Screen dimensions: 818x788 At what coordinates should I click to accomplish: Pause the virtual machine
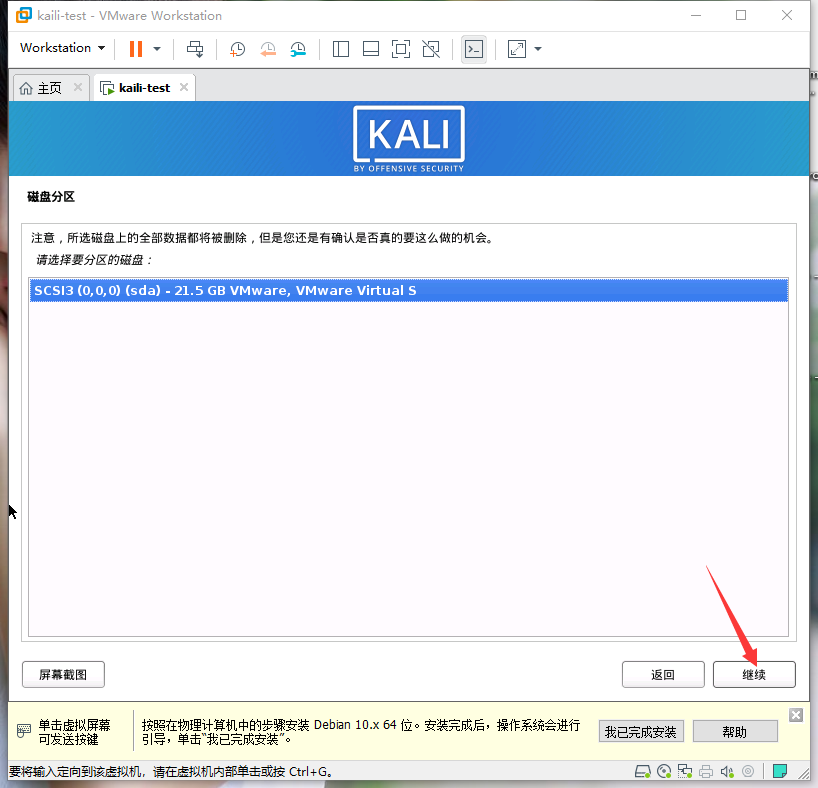(x=136, y=49)
